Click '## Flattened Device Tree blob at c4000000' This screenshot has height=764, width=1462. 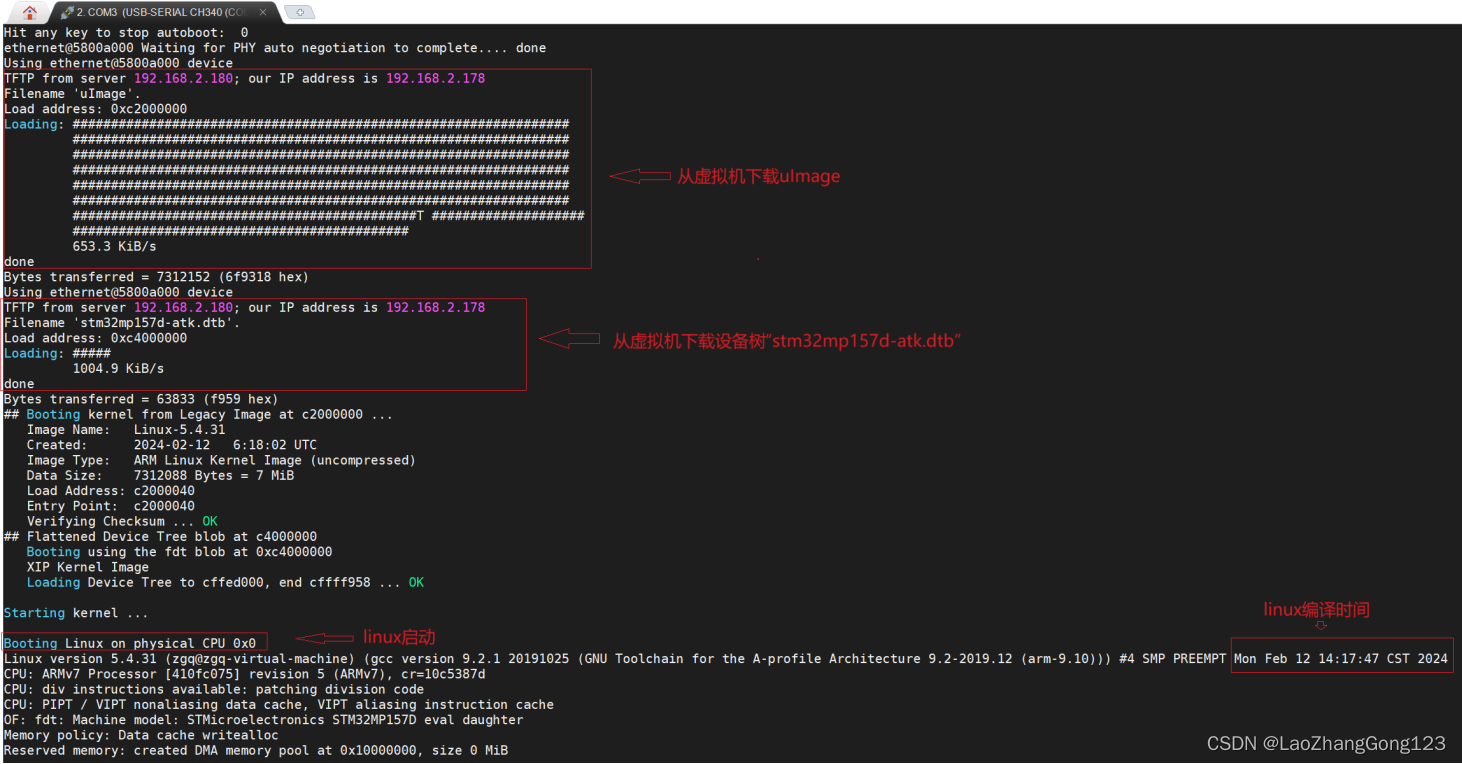(160, 536)
